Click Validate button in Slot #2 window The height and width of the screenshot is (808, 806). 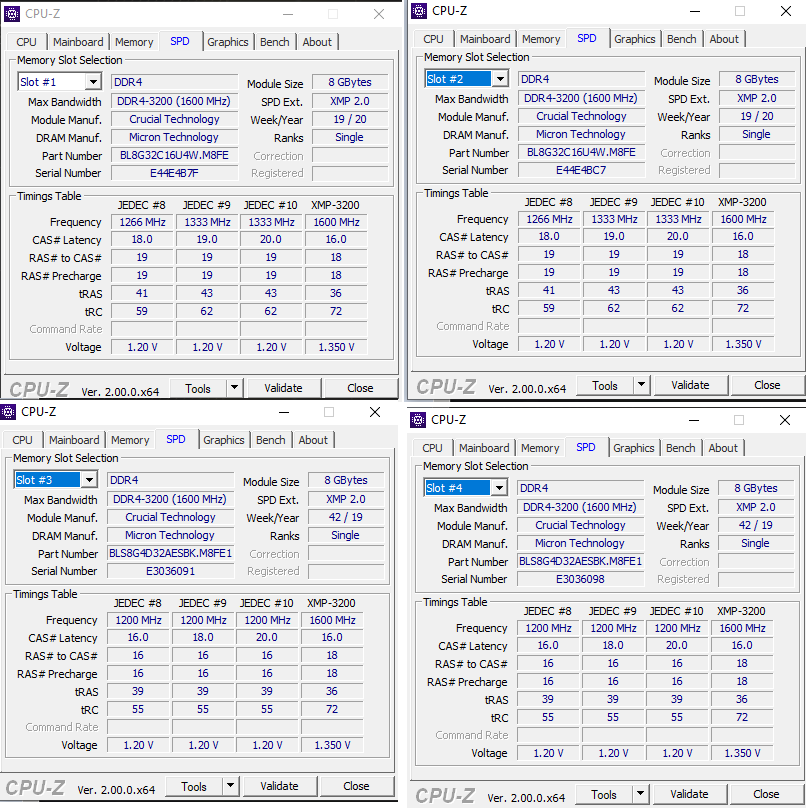(691, 385)
